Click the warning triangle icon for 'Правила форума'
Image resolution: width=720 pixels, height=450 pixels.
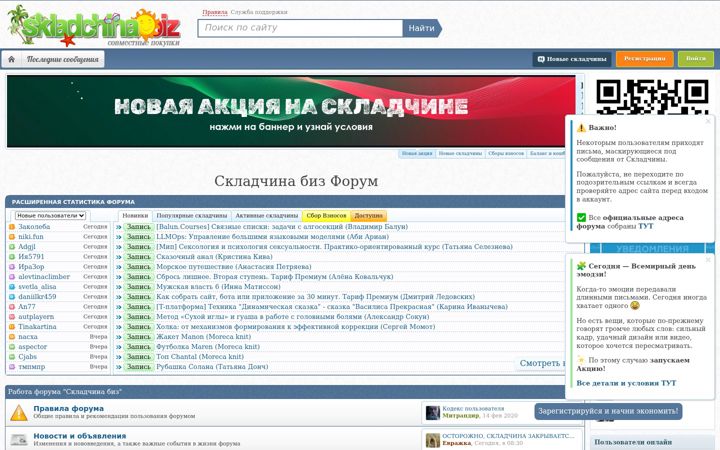19,412
